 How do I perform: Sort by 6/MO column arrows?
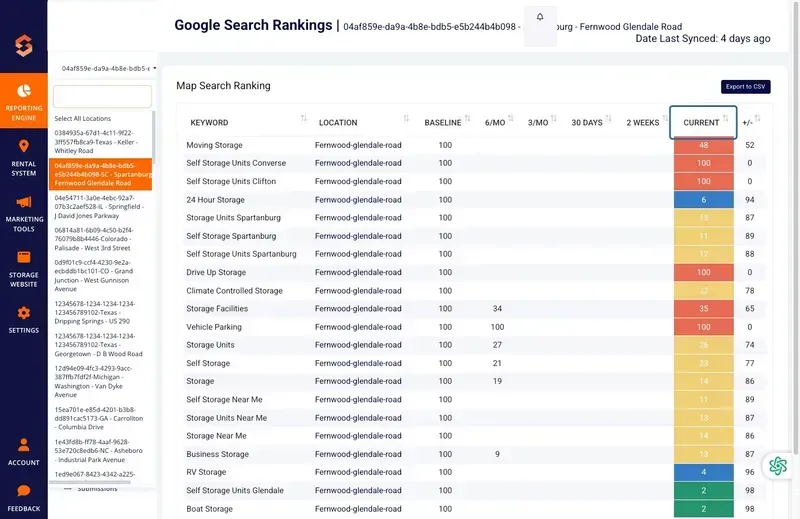click(x=511, y=118)
